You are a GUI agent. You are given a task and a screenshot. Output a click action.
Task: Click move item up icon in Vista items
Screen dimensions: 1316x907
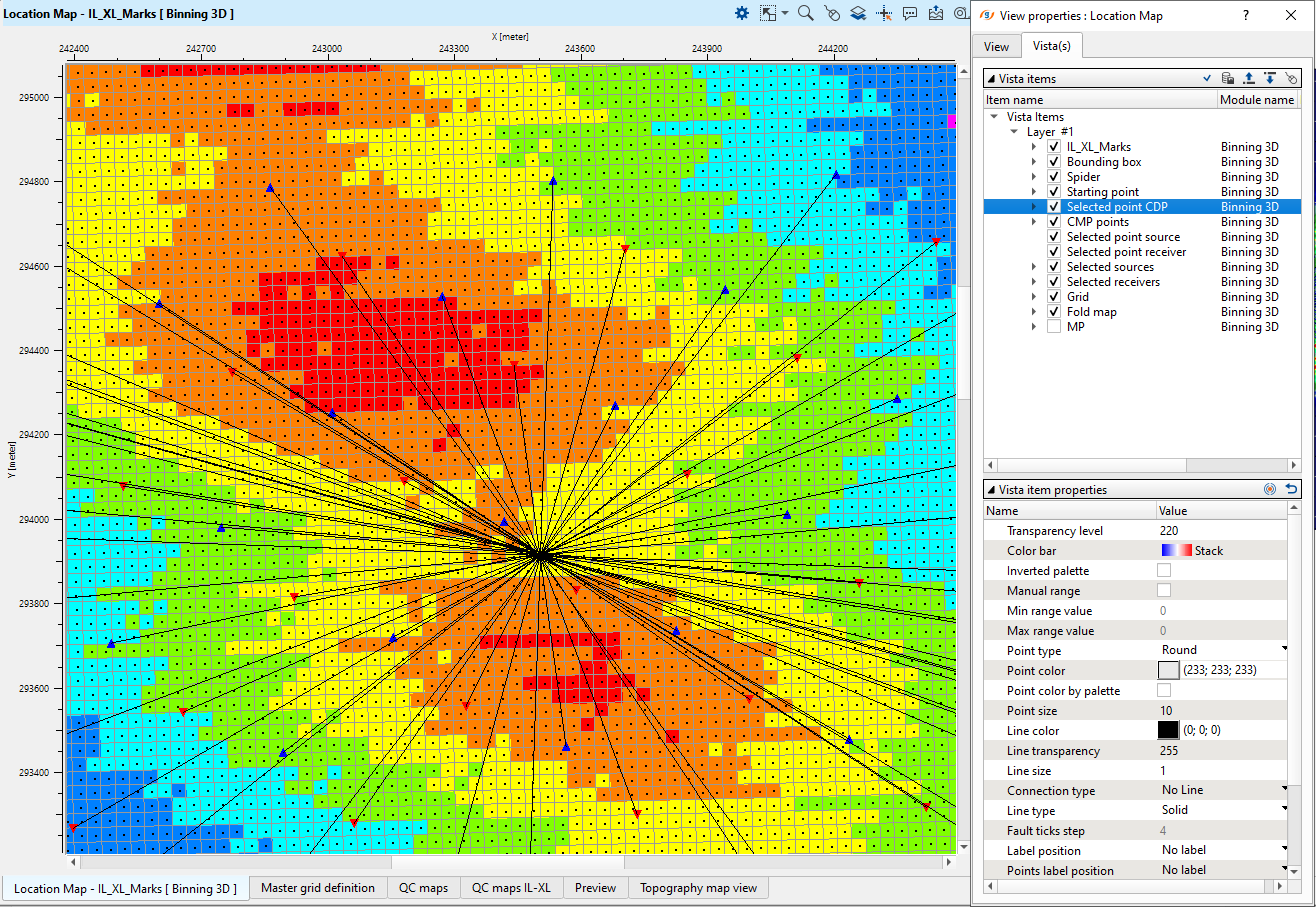tap(1248, 78)
